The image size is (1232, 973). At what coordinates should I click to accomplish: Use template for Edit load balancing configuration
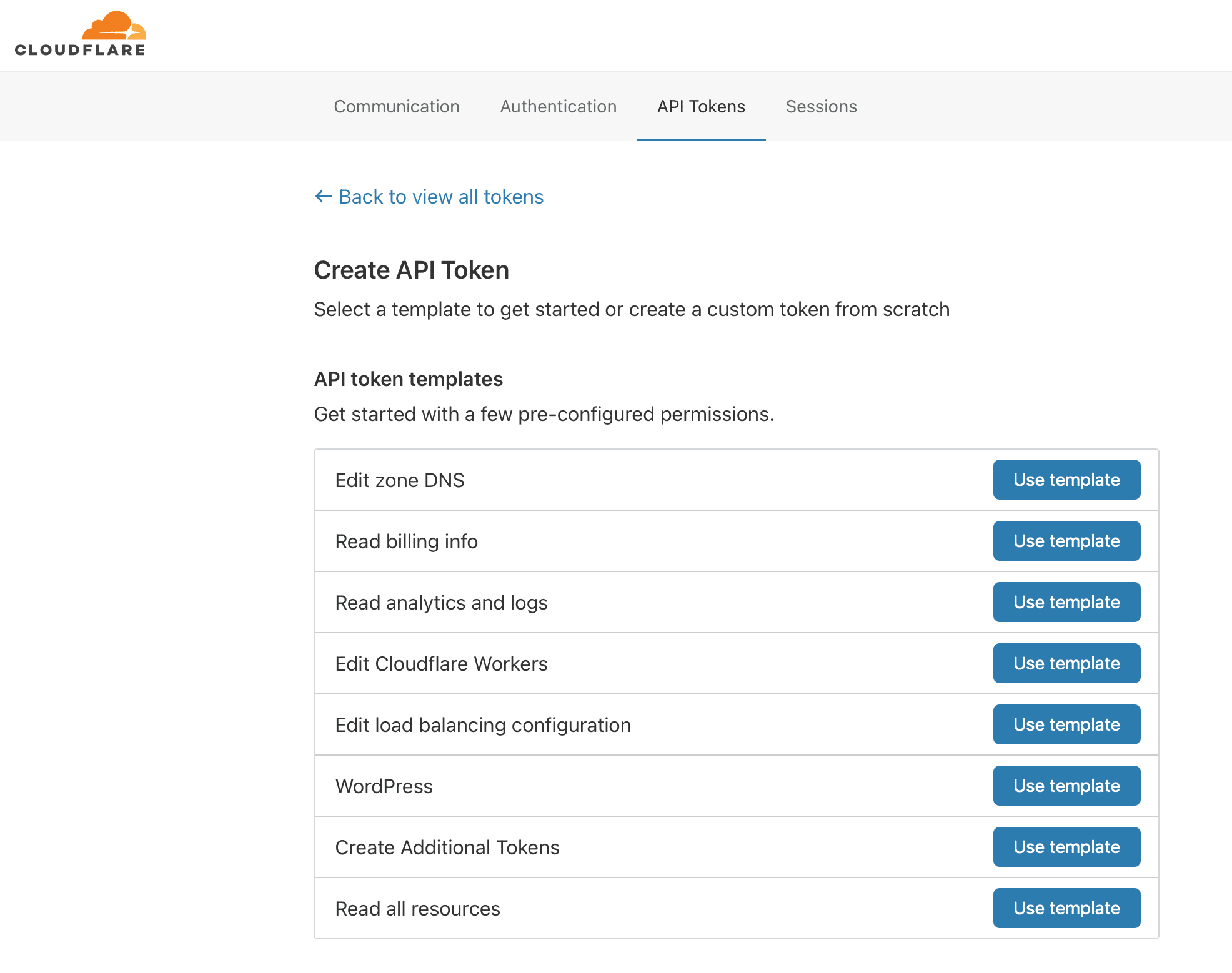click(x=1066, y=724)
